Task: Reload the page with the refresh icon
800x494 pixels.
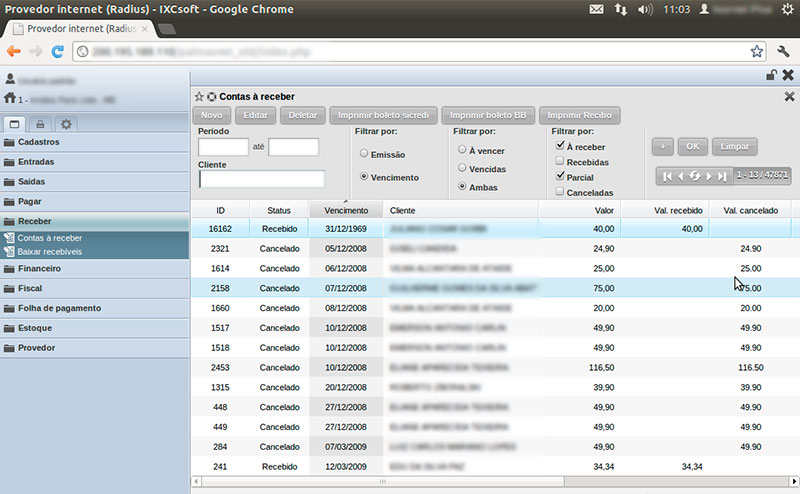Action: coord(58,51)
